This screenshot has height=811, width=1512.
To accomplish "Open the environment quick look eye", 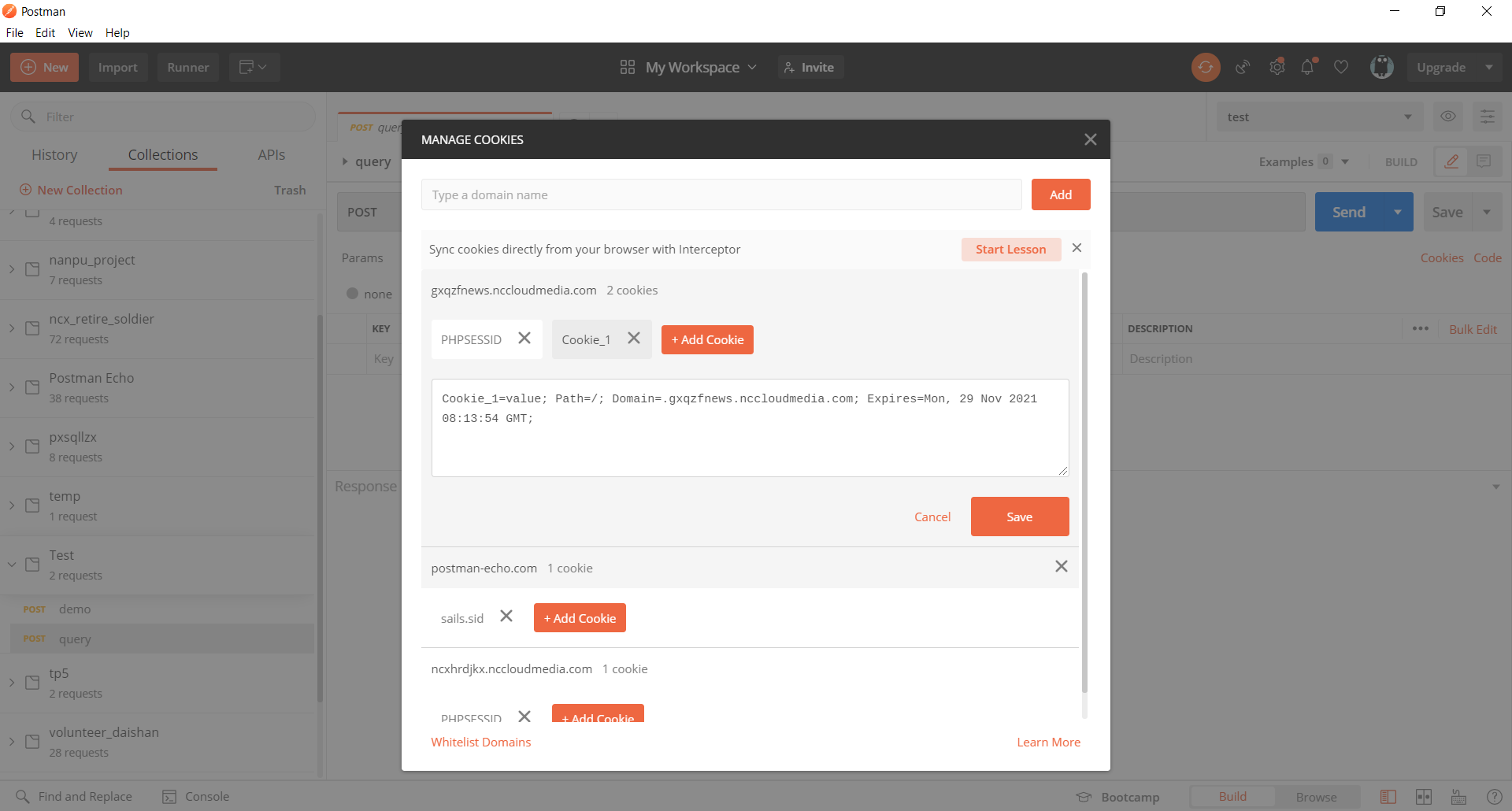I will tap(1448, 117).
